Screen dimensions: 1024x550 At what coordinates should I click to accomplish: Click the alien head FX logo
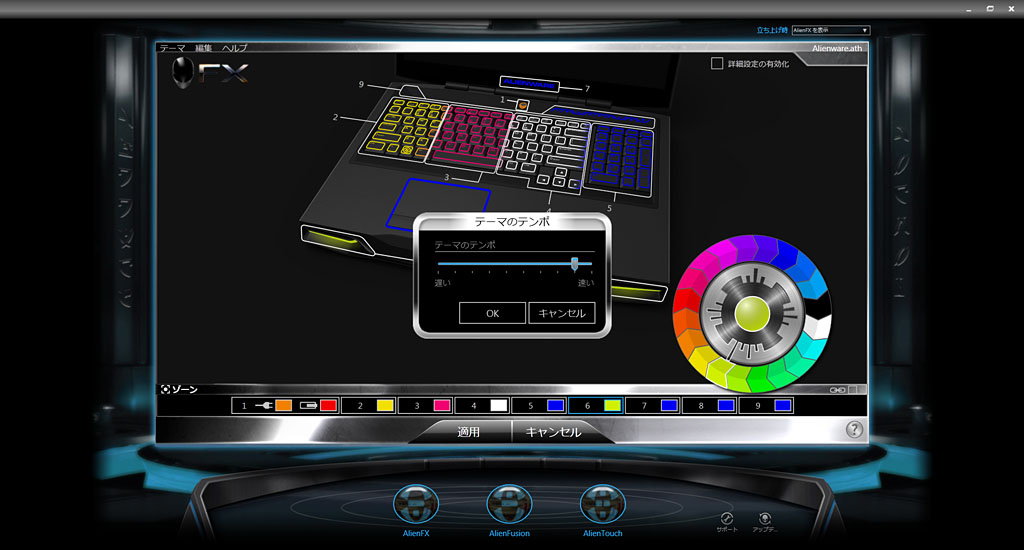[x=184, y=72]
